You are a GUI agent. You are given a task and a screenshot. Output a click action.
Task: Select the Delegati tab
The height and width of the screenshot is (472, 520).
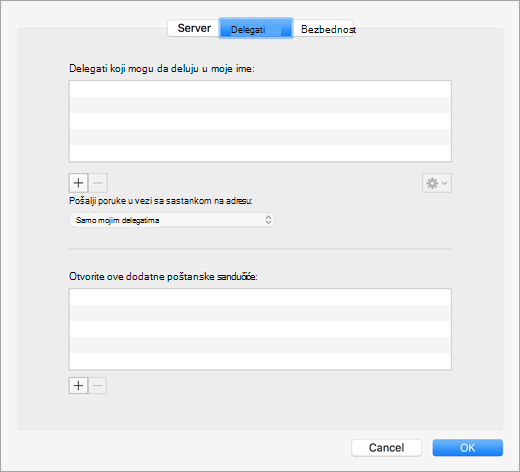pos(256,28)
